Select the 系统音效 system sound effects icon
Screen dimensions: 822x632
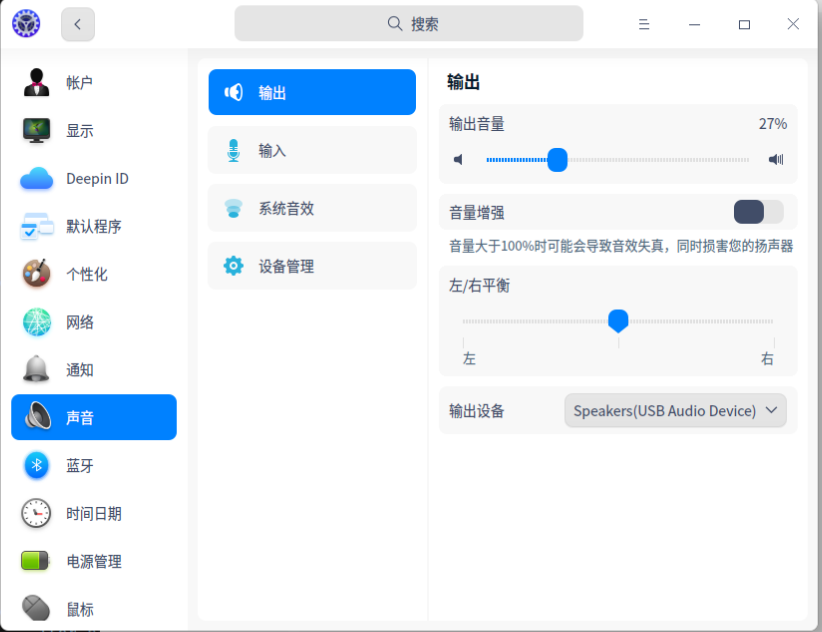click(233, 208)
